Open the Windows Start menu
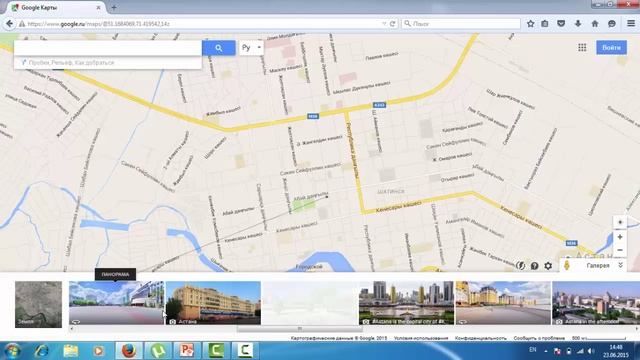The height and width of the screenshot is (360, 640). 12,351
